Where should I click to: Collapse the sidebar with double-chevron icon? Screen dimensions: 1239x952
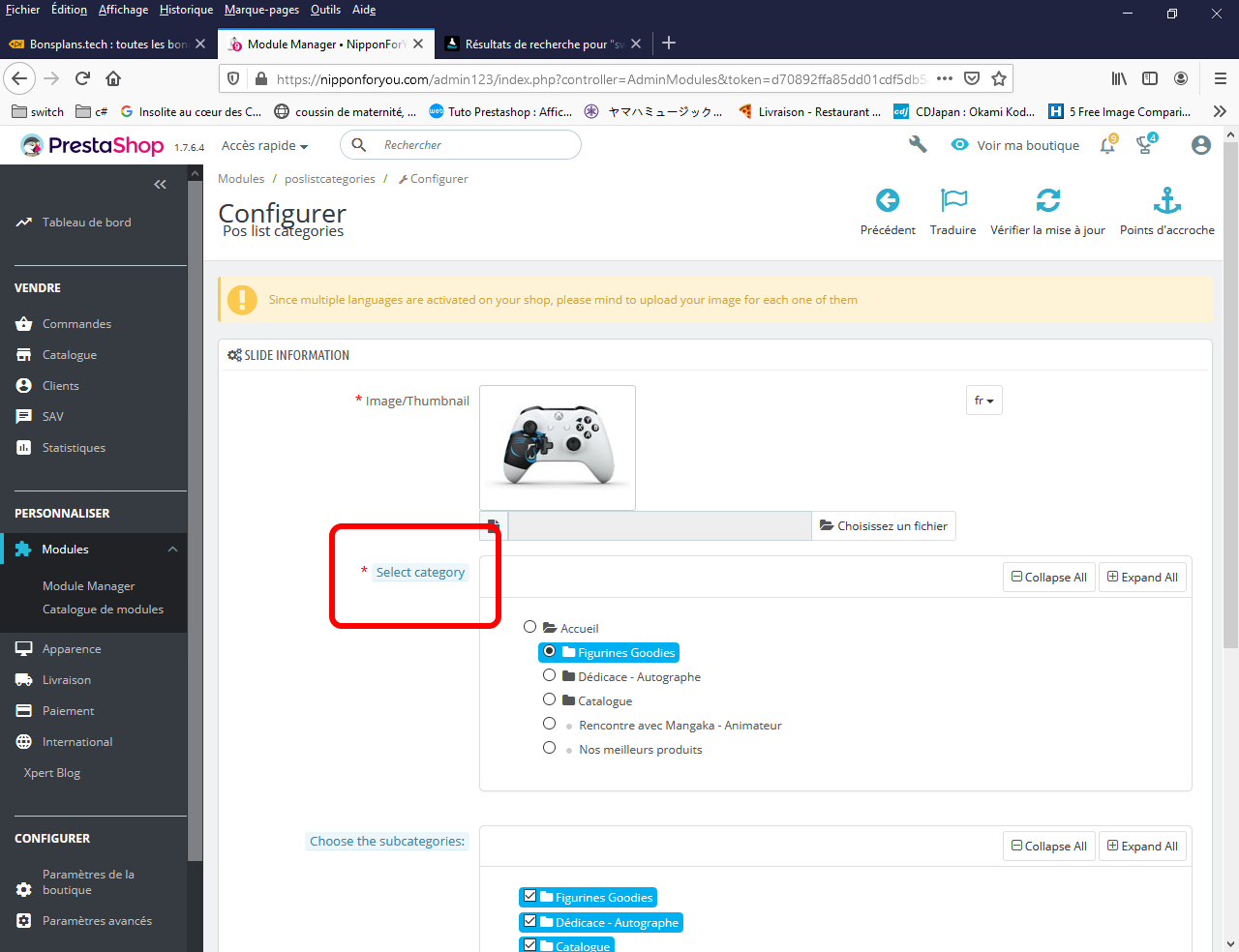pos(160,184)
